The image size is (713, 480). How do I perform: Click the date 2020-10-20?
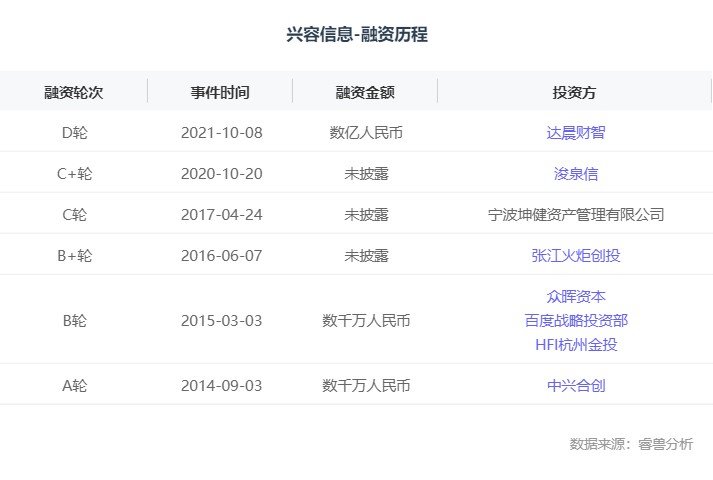coord(222,174)
